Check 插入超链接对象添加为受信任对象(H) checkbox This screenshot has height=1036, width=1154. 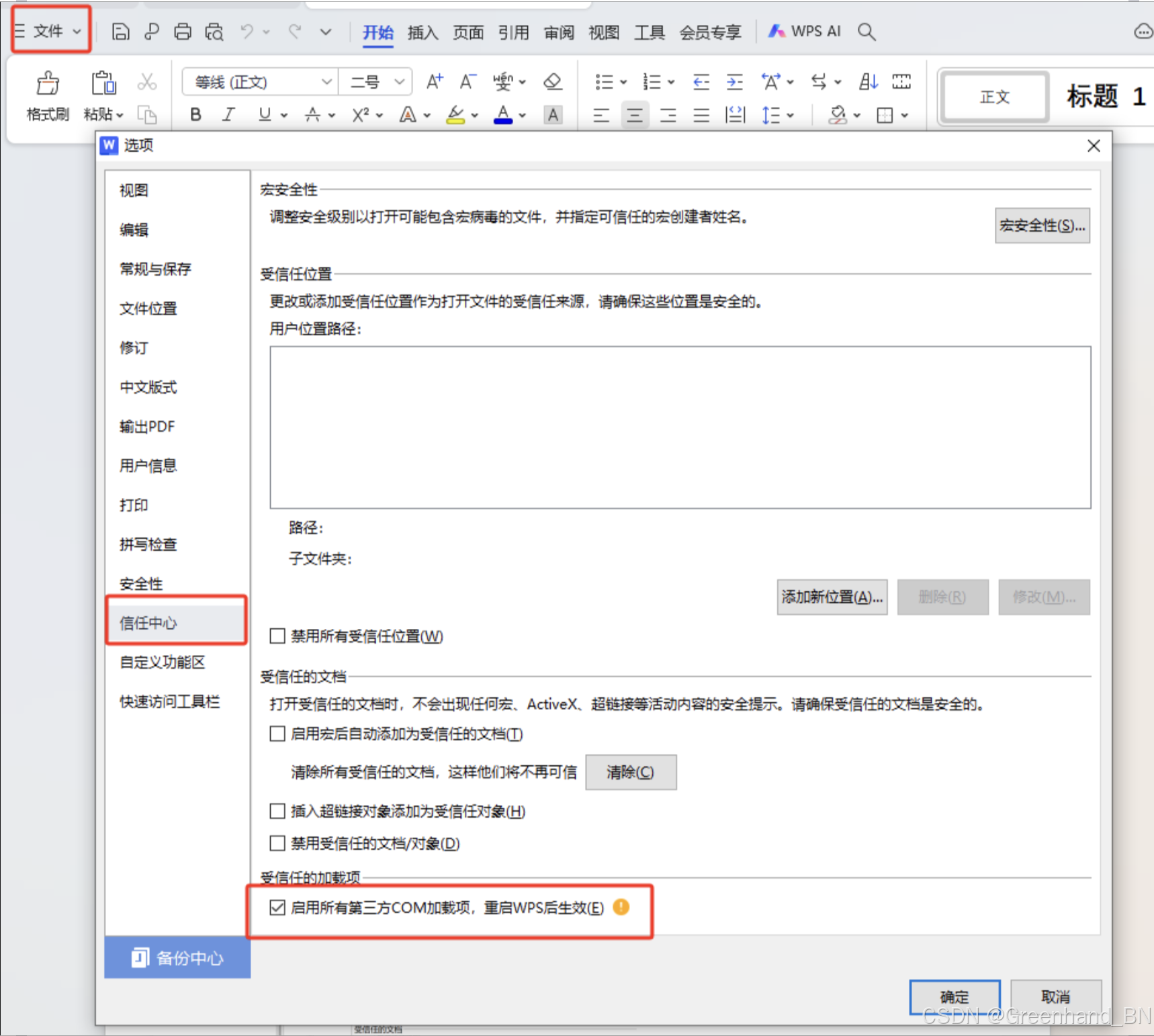click(277, 811)
